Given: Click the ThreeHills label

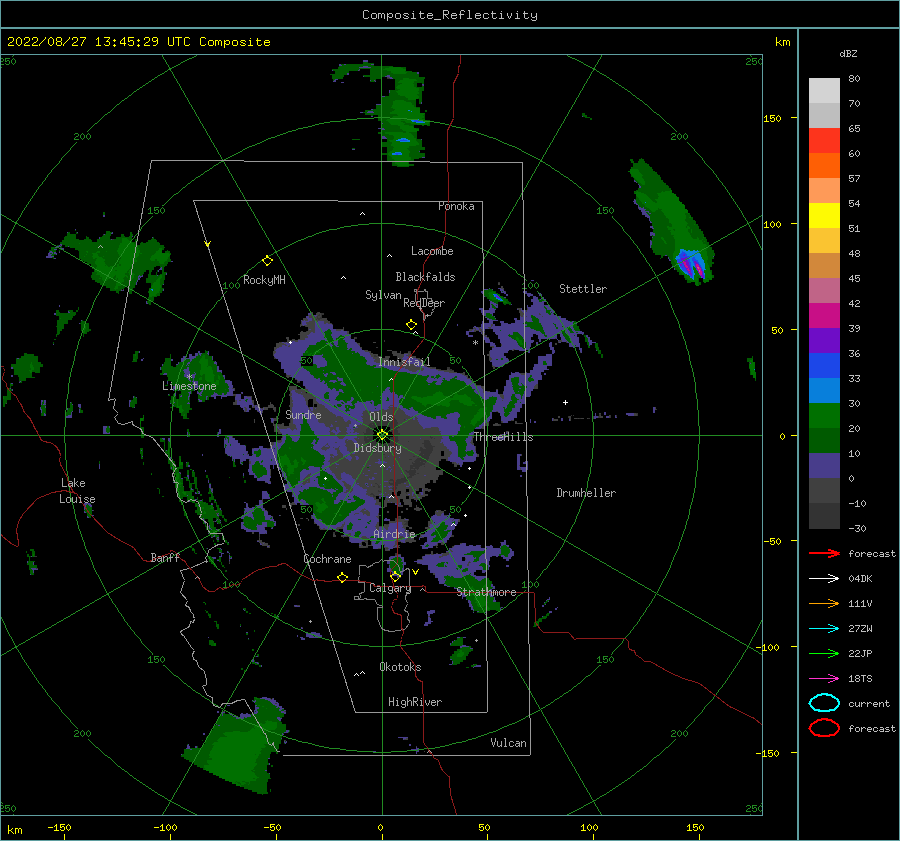Looking at the screenshot, I should 503,437.
